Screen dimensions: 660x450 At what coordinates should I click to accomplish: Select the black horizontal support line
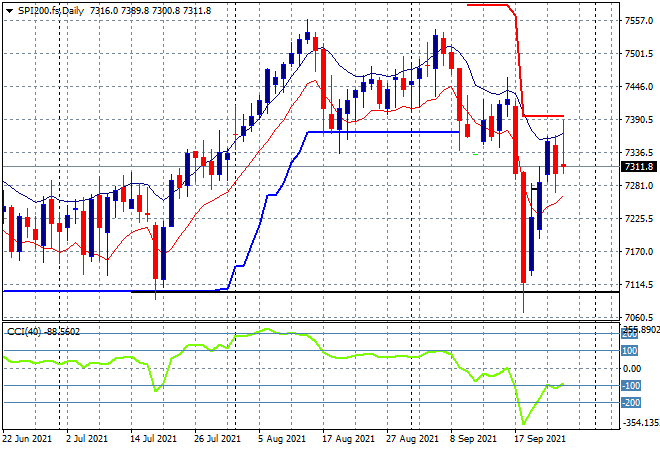click(x=375, y=292)
